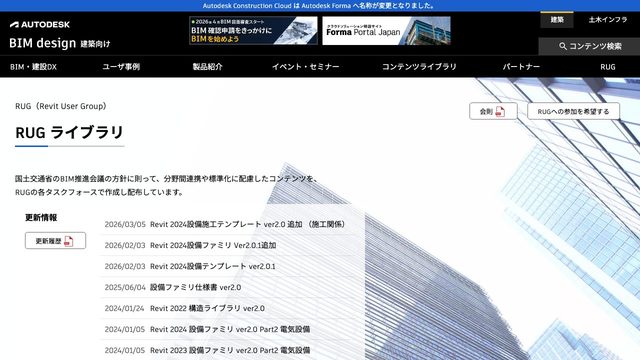
Task: Switch to the 建築 tab
Action: 557,20
